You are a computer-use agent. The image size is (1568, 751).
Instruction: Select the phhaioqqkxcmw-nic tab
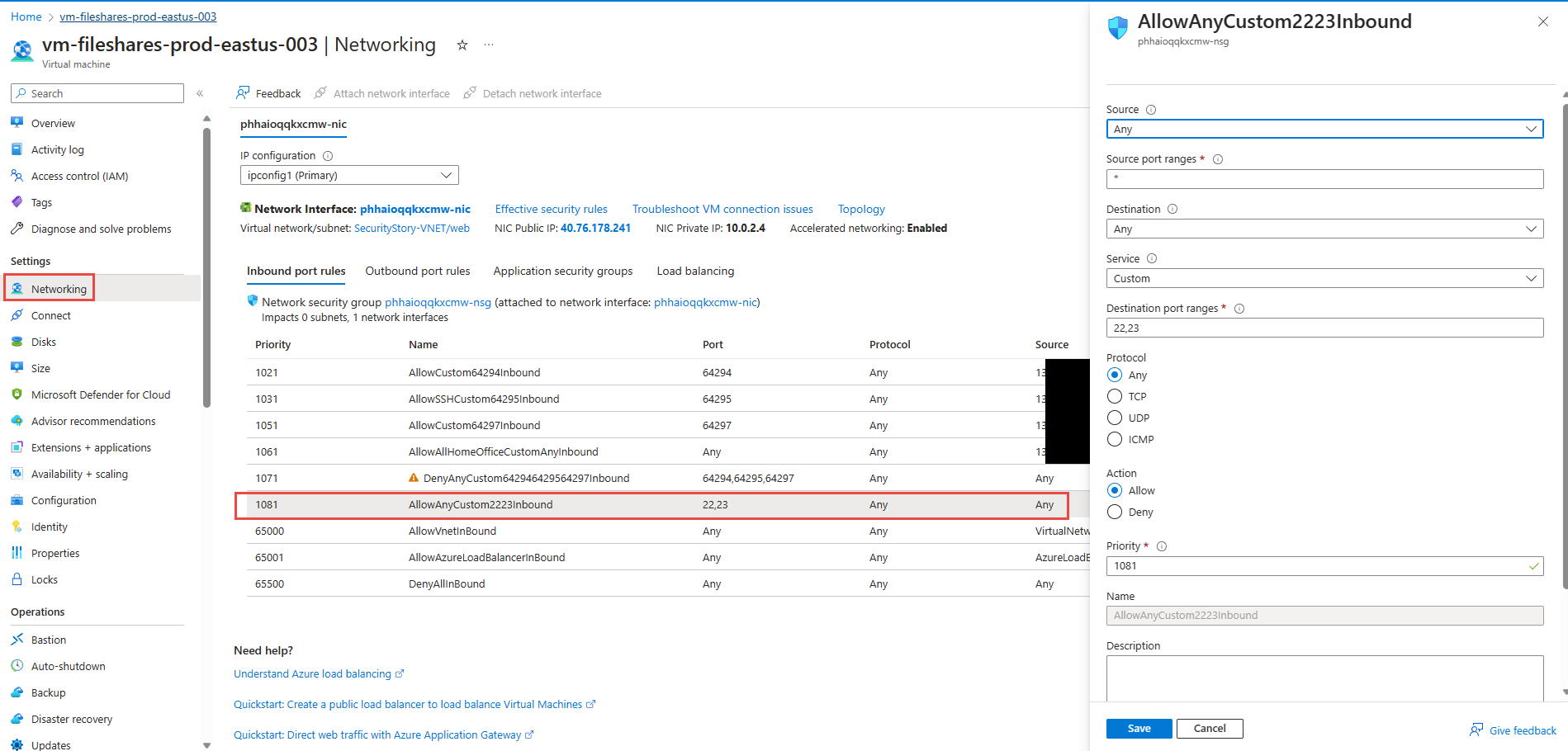click(x=293, y=125)
